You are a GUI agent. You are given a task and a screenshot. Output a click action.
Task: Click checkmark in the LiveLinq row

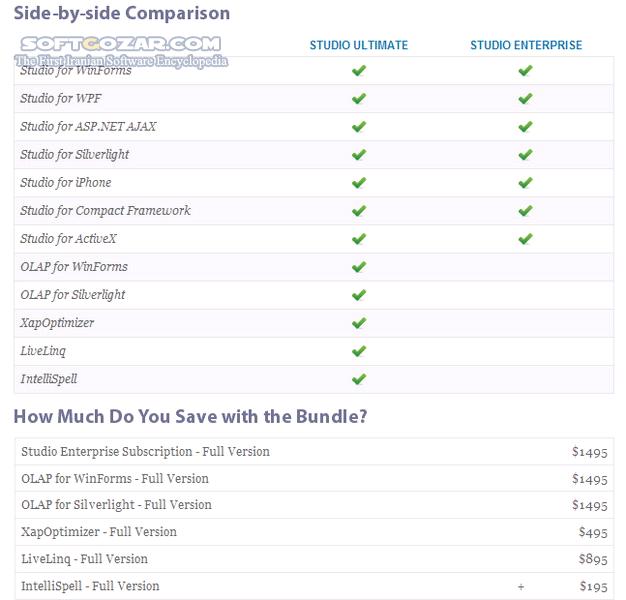click(359, 351)
